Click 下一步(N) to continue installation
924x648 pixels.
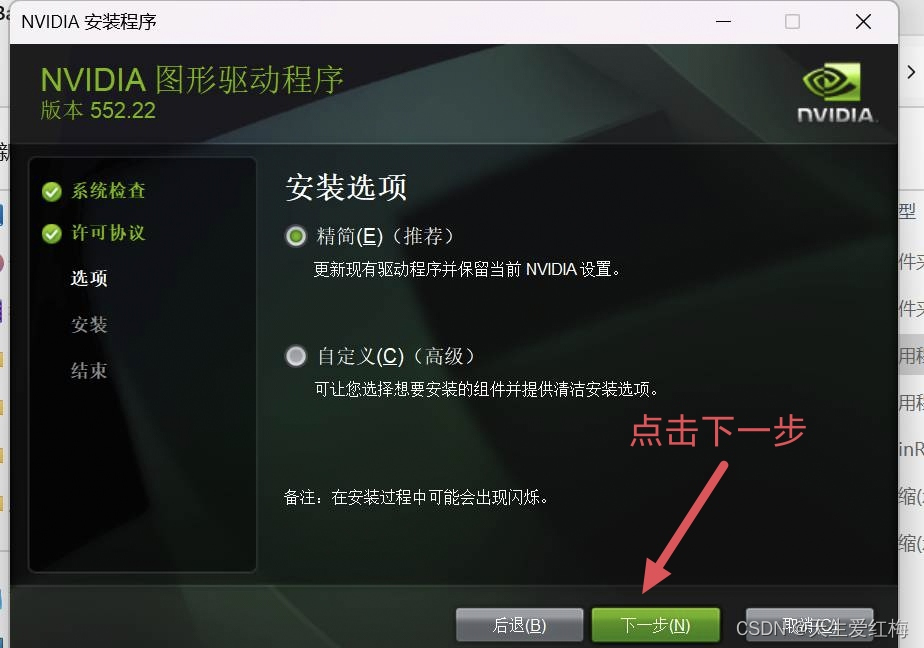(655, 625)
